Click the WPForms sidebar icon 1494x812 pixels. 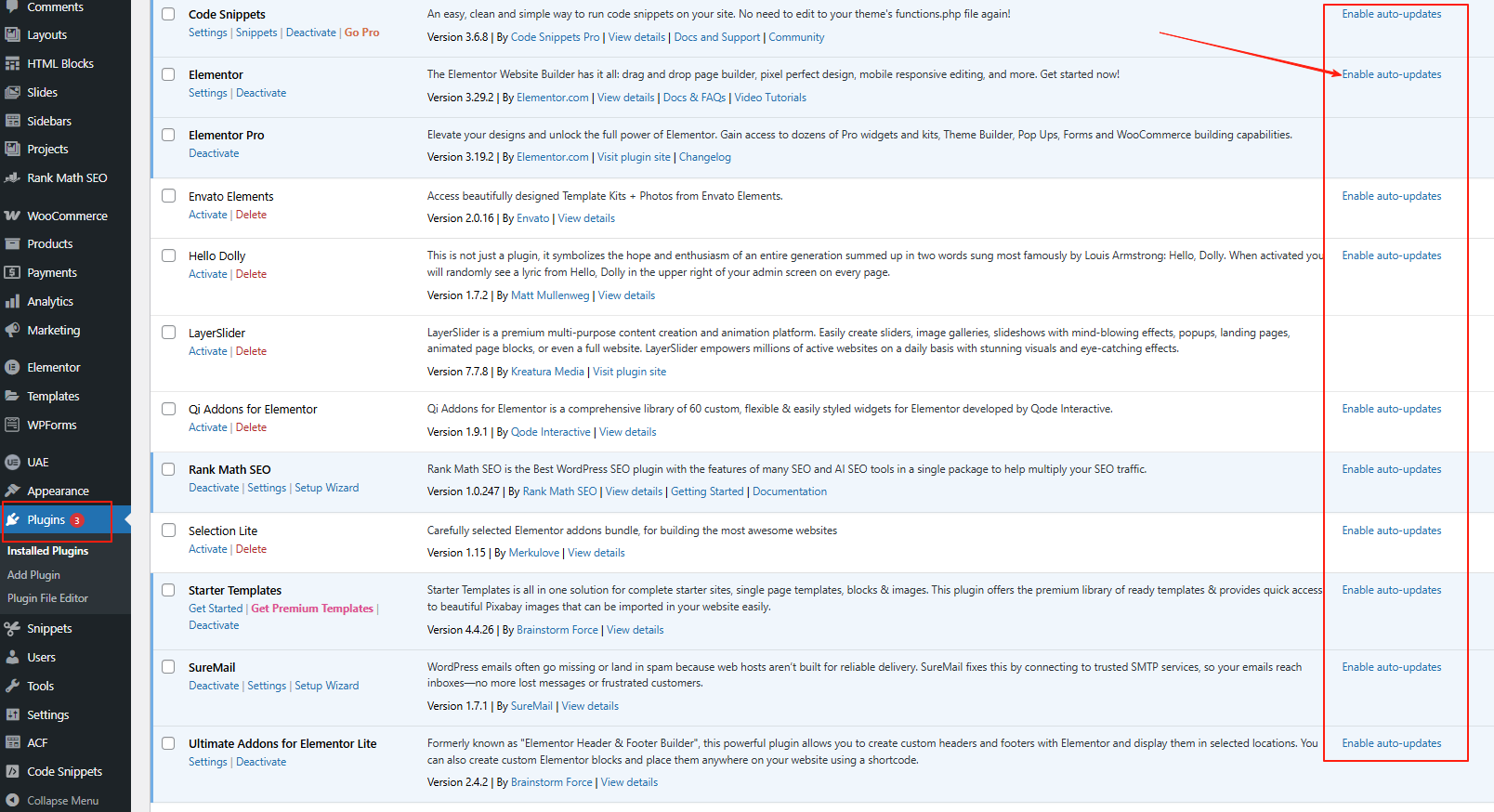[12, 425]
